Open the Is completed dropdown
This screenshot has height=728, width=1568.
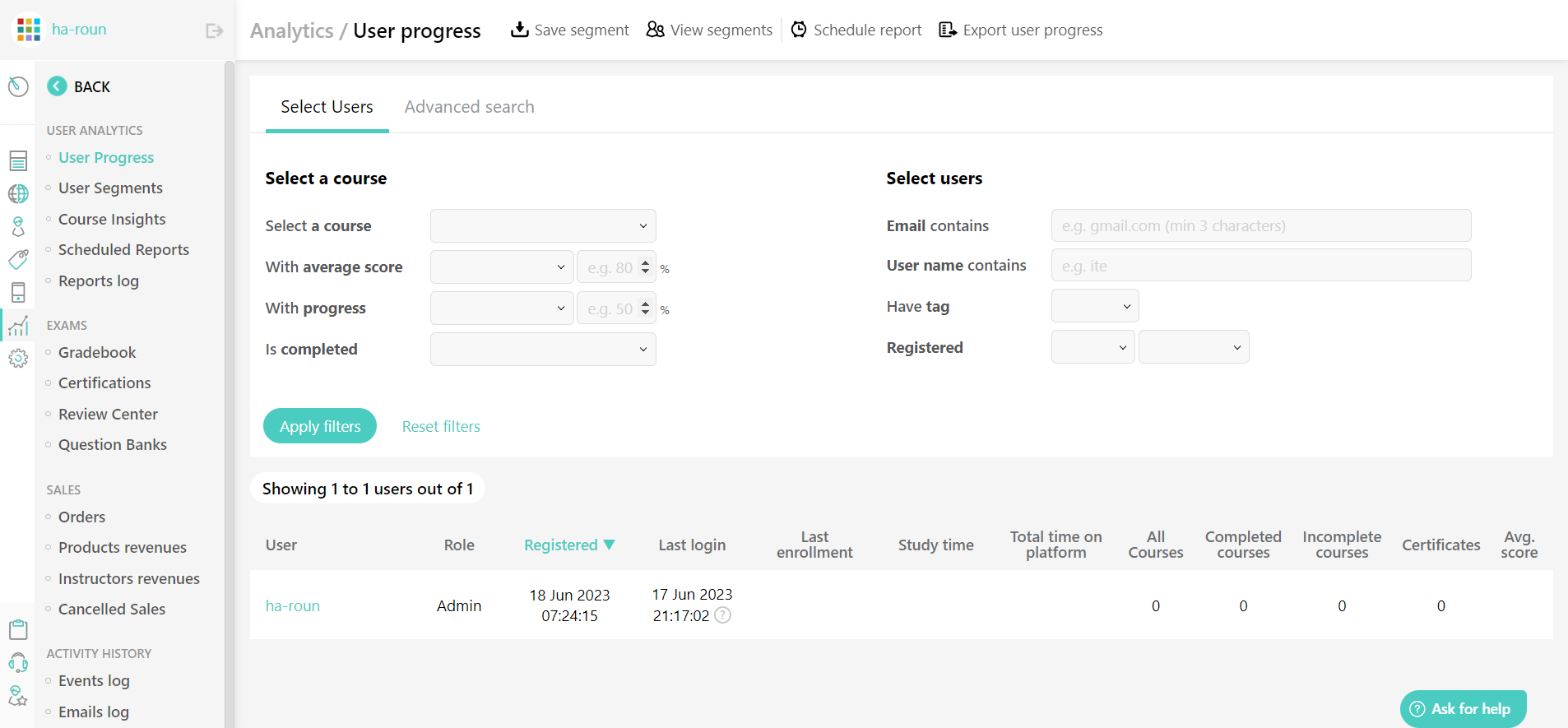(543, 350)
